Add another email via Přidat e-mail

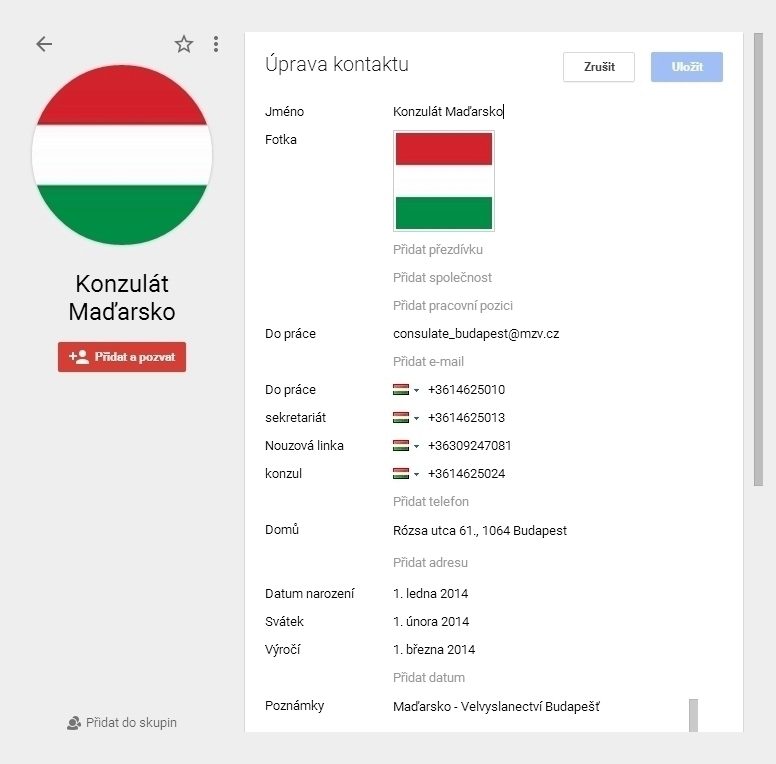[428, 362]
